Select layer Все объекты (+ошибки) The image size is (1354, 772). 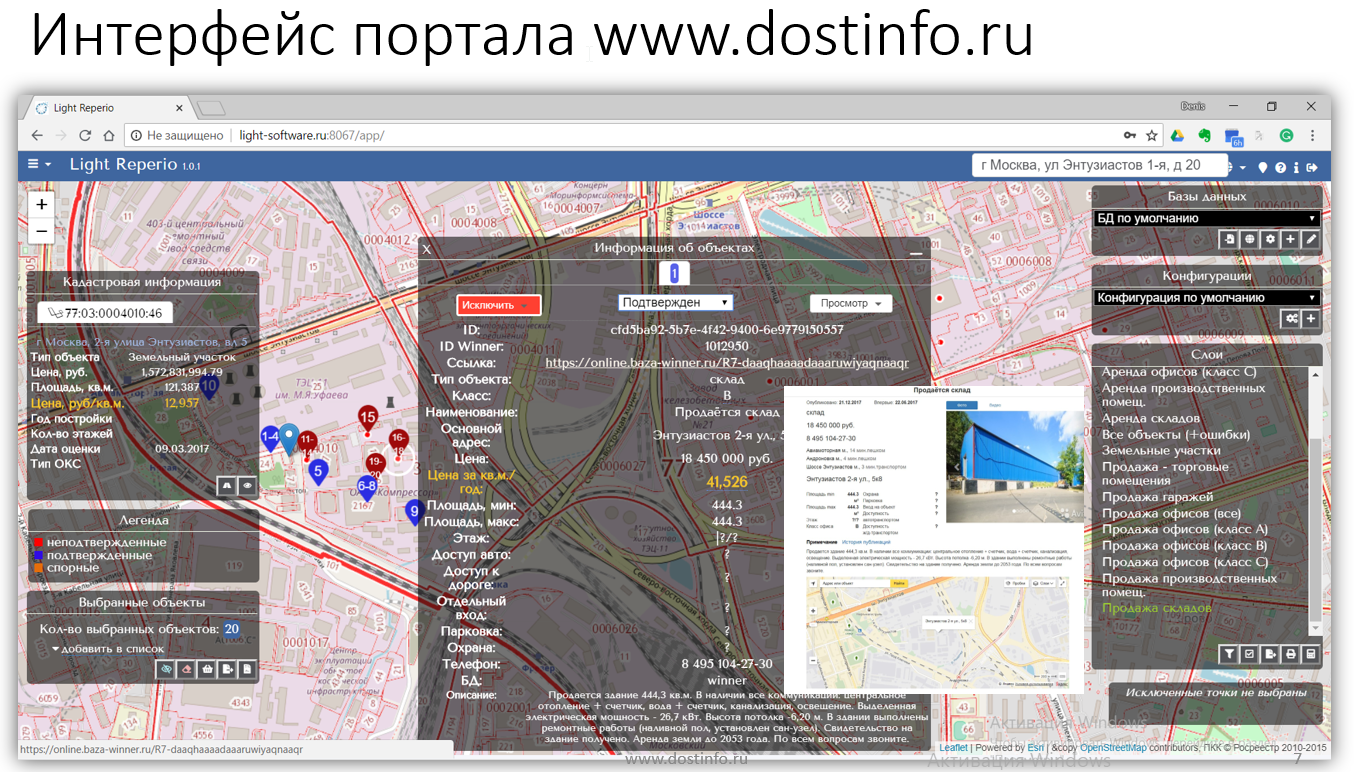tap(1176, 434)
